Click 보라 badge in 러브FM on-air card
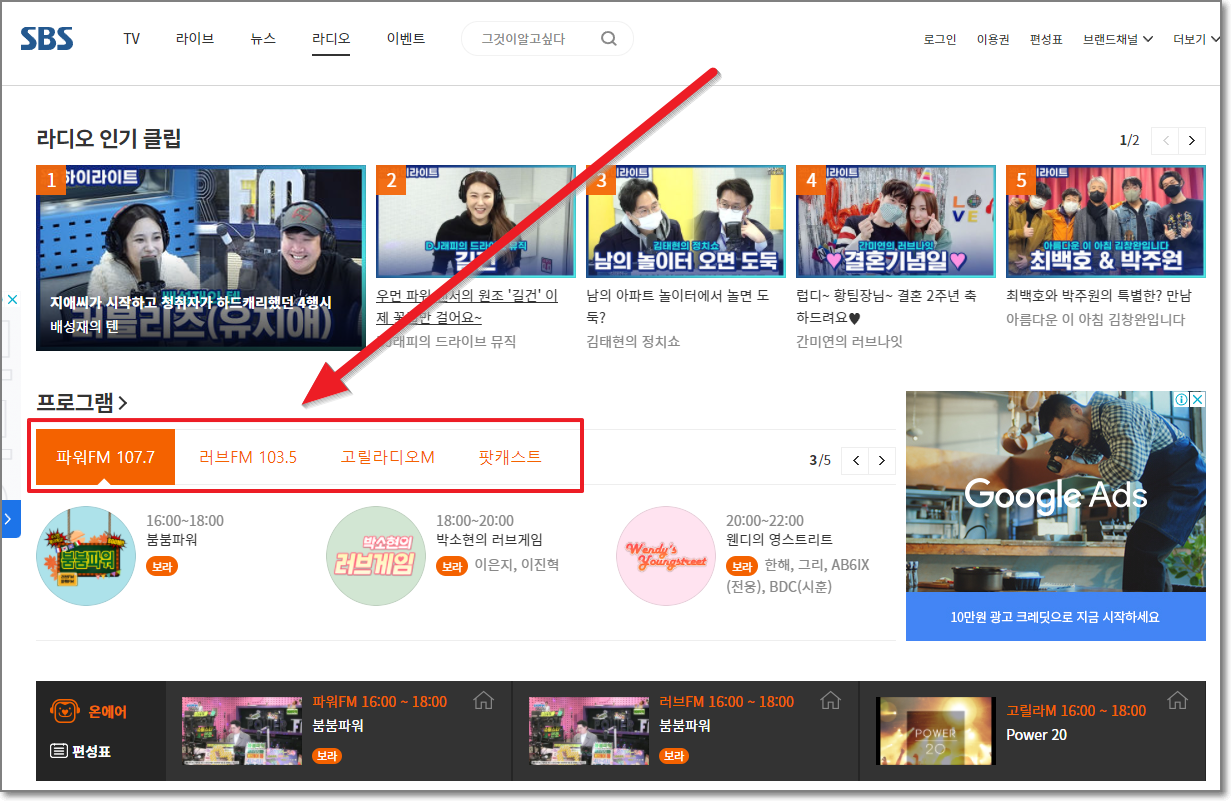Image resolution: width=1231 pixels, height=801 pixels. click(674, 756)
